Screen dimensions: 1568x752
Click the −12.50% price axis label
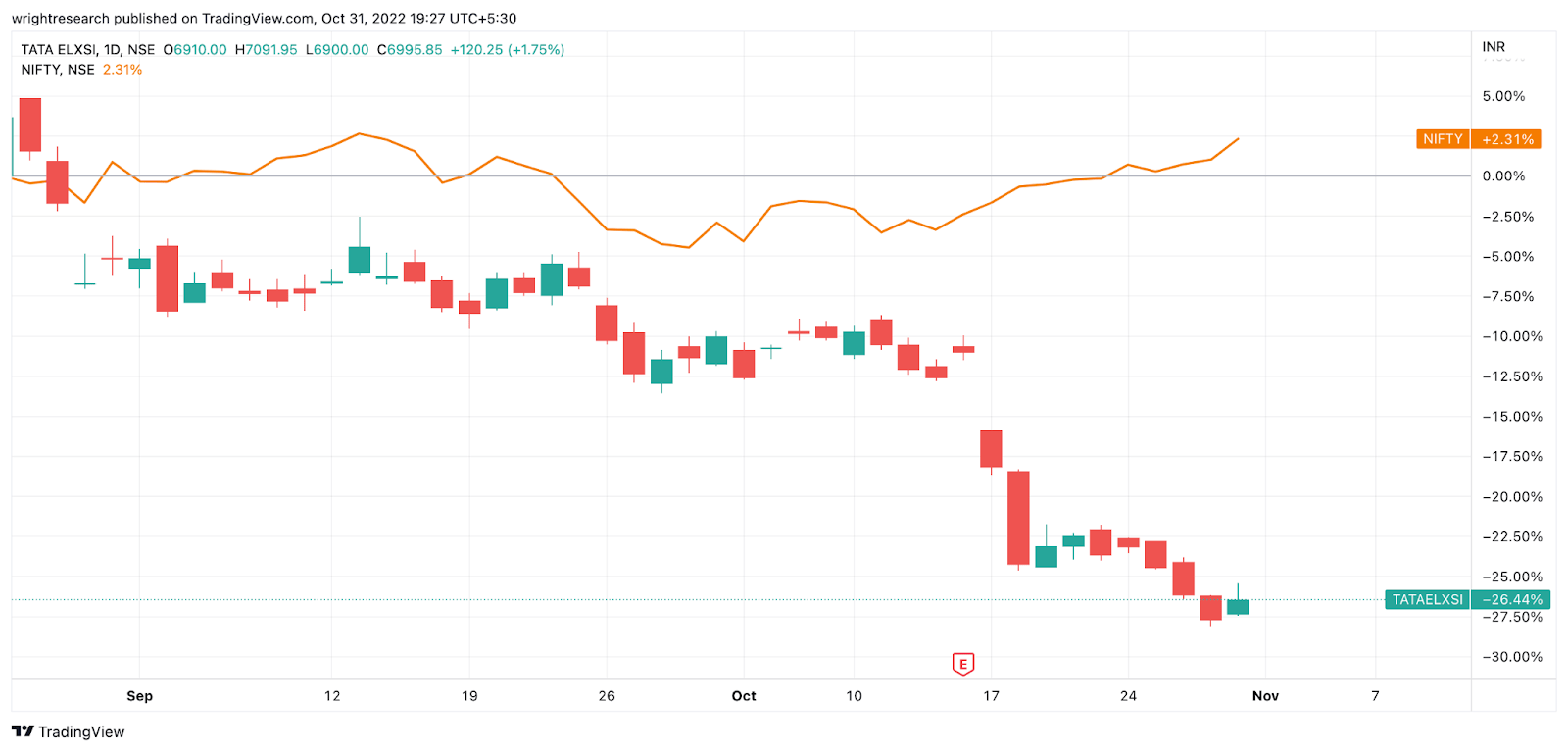1512,376
